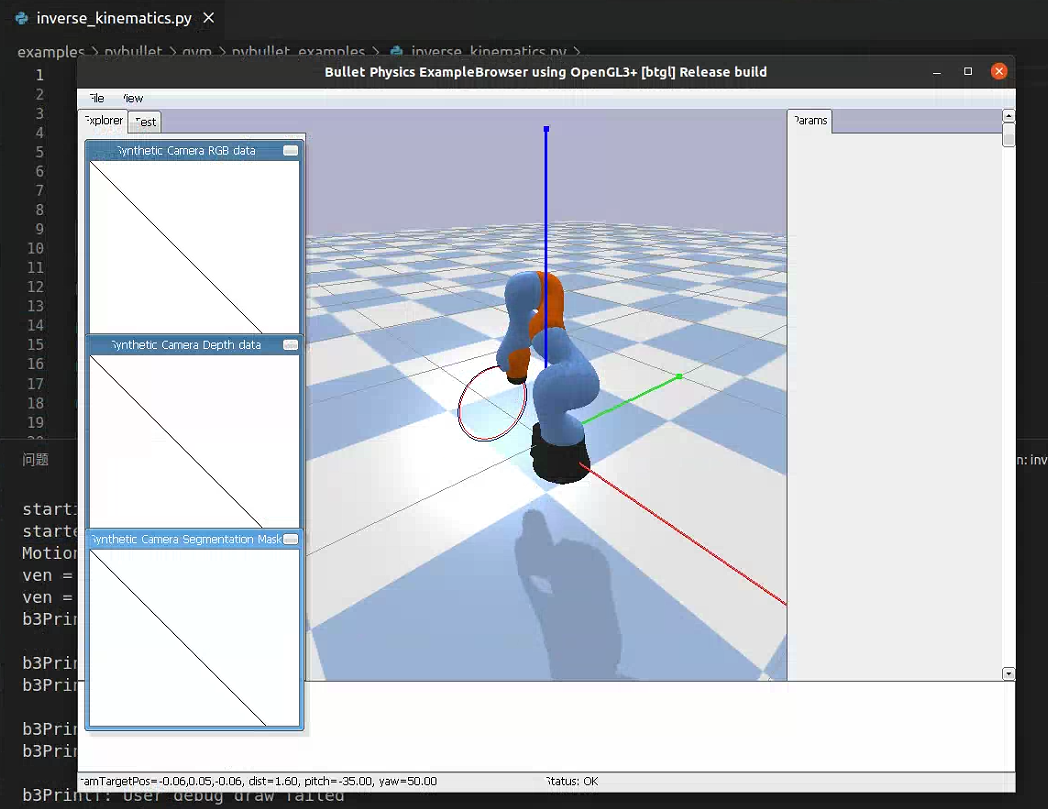Close the Bullet Physics ExampleBrowser window
Viewport: 1048px width, 809px height.
[x=999, y=72]
